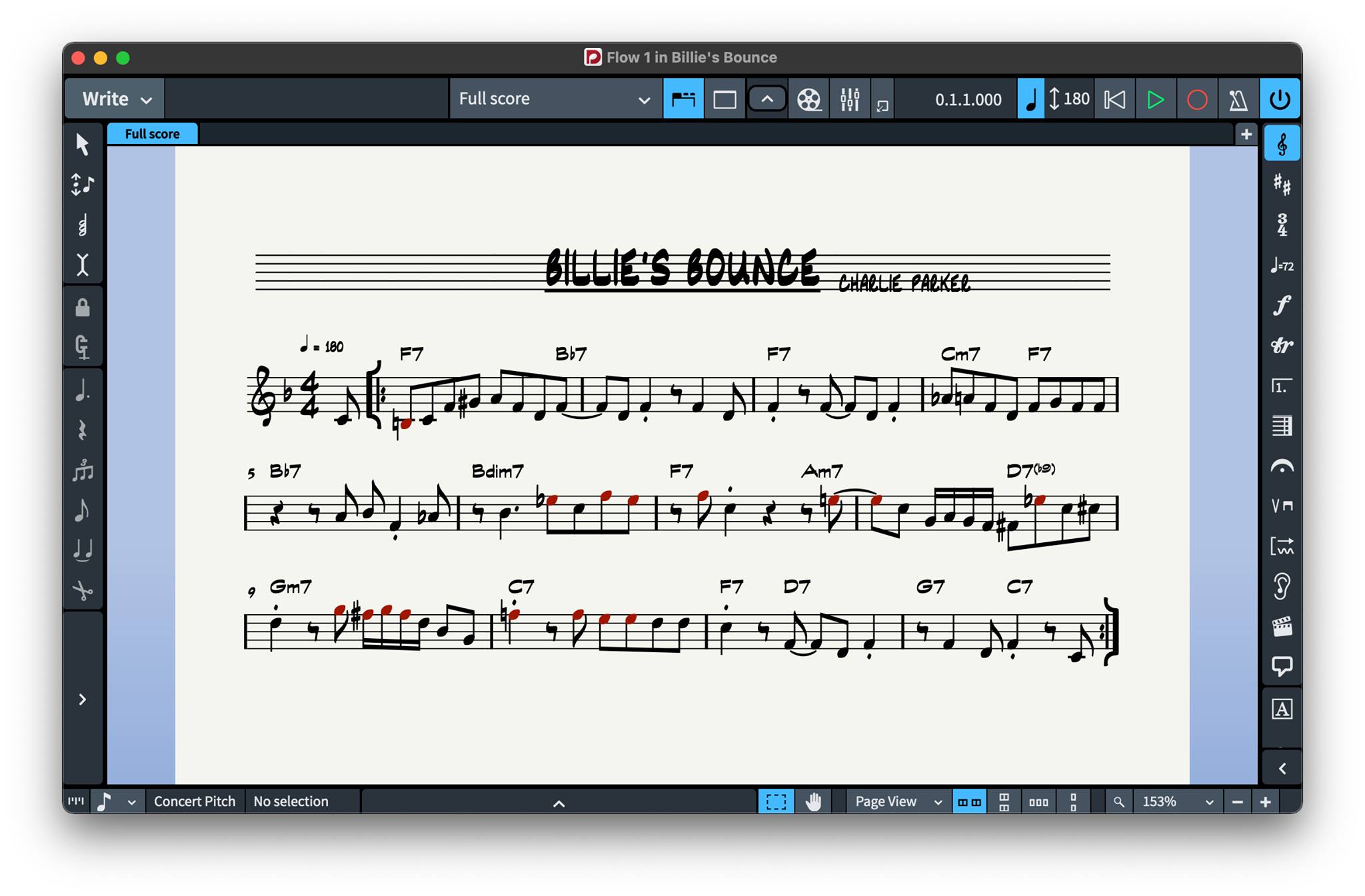The height and width of the screenshot is (896, 1365).
Task: Open the Playing Techniques panel
Action: [1282, 506]
